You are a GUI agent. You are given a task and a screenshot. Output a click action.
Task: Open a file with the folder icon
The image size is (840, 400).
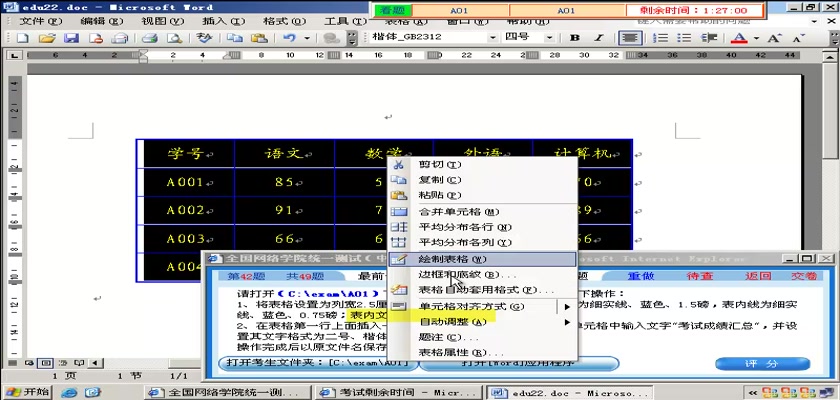47,38
